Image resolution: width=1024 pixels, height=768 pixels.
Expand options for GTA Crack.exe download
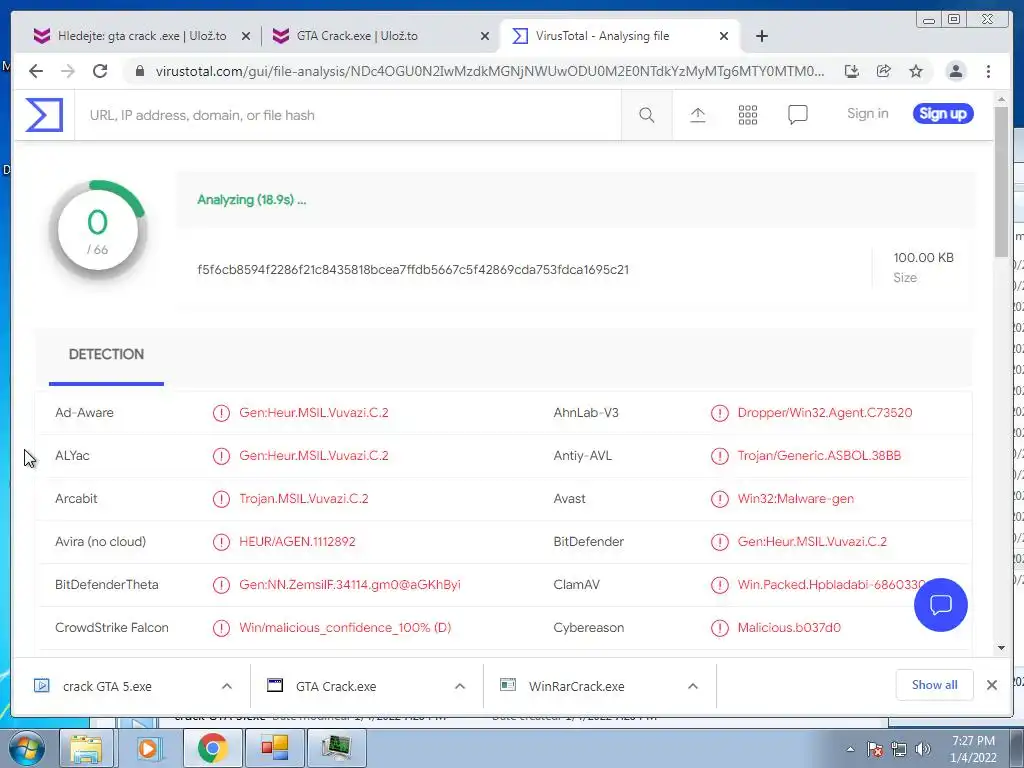click(x=460, y=686)
